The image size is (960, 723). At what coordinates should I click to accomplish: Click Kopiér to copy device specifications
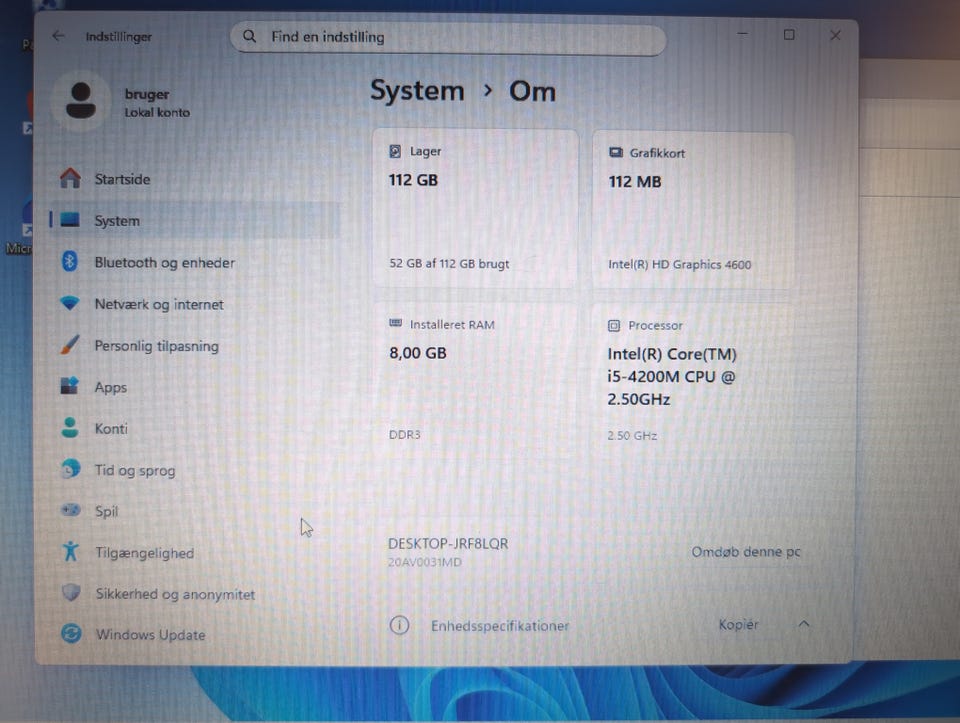tap(738, 624)
